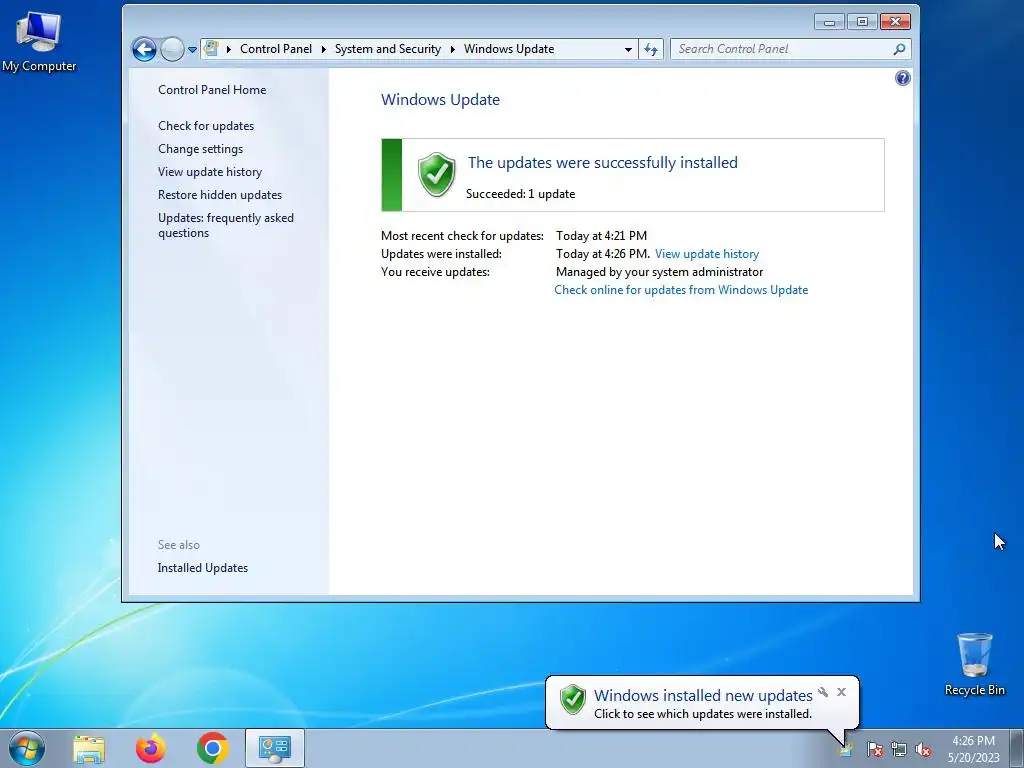
Task: Select System and Security breadcrumb
Action: [387, 49]
